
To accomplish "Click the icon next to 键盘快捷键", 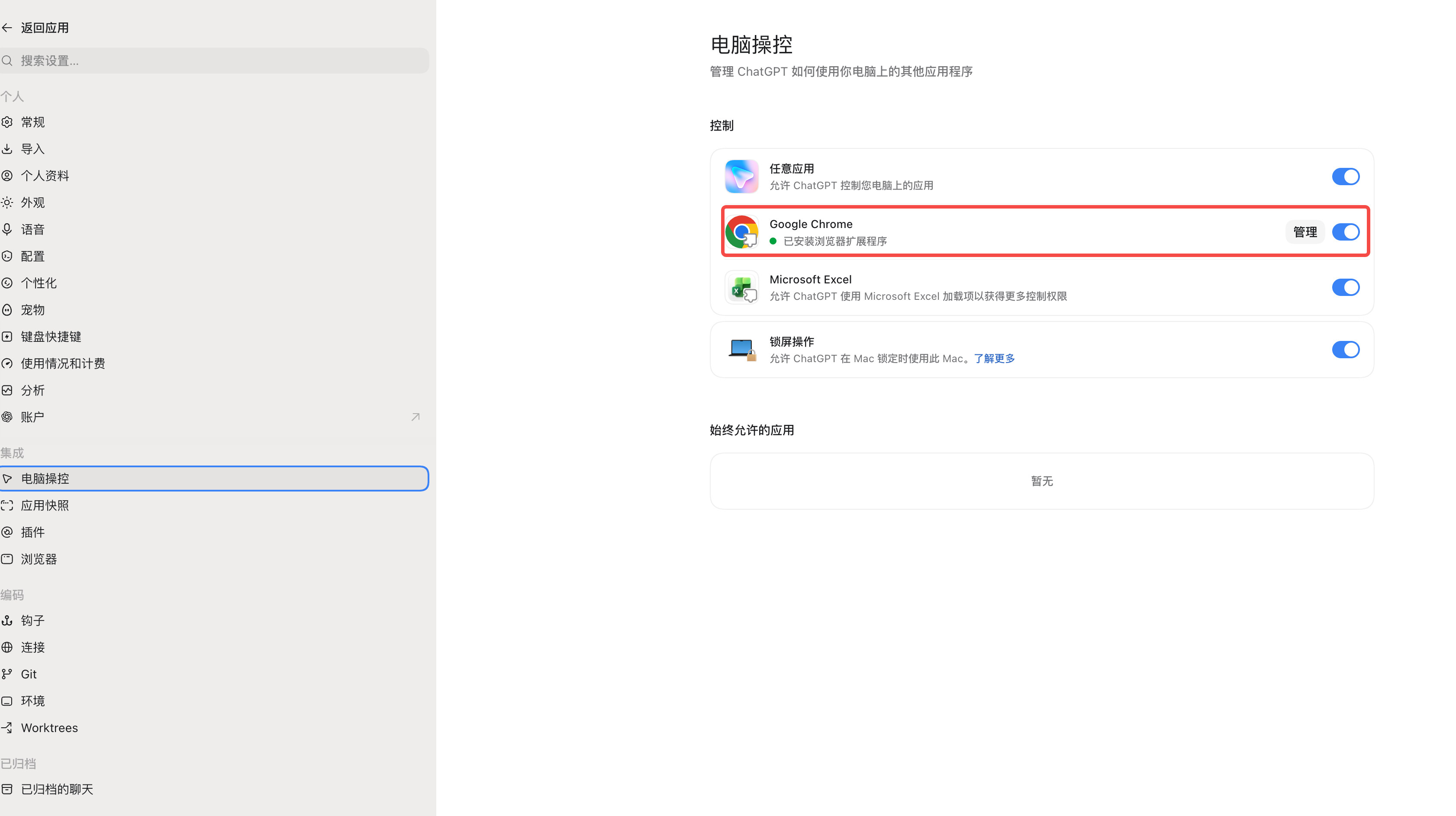I will 7,337.
